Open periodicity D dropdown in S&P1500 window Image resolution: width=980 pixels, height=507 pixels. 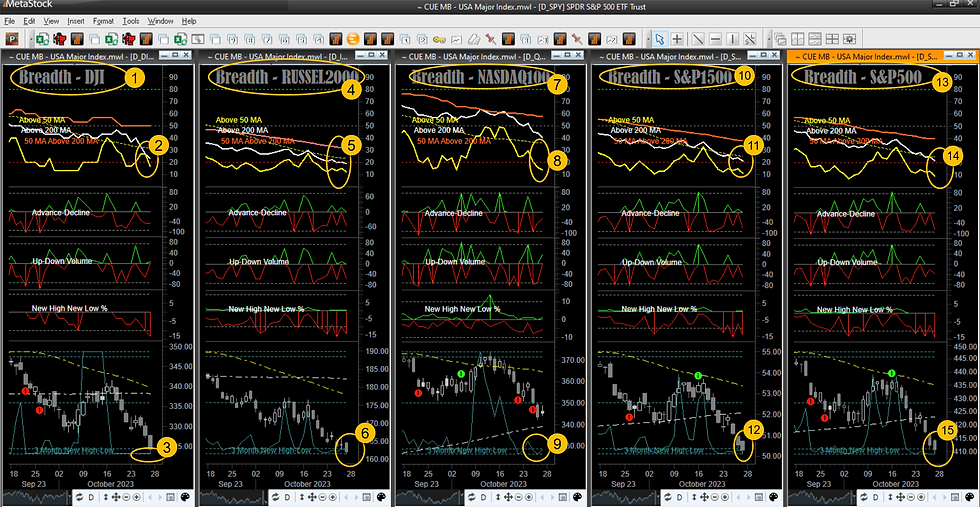679,497
